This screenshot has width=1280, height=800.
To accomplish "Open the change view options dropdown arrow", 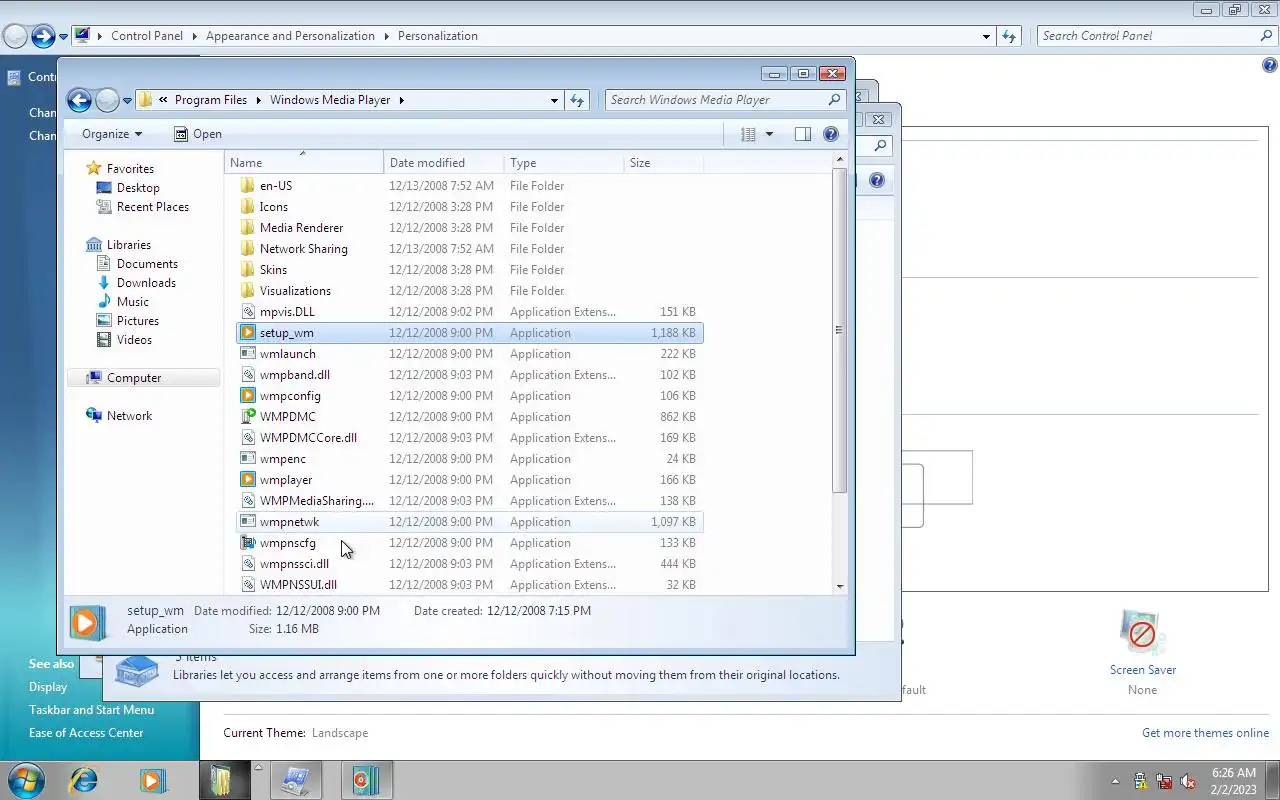I will click(x=769, y=134).
